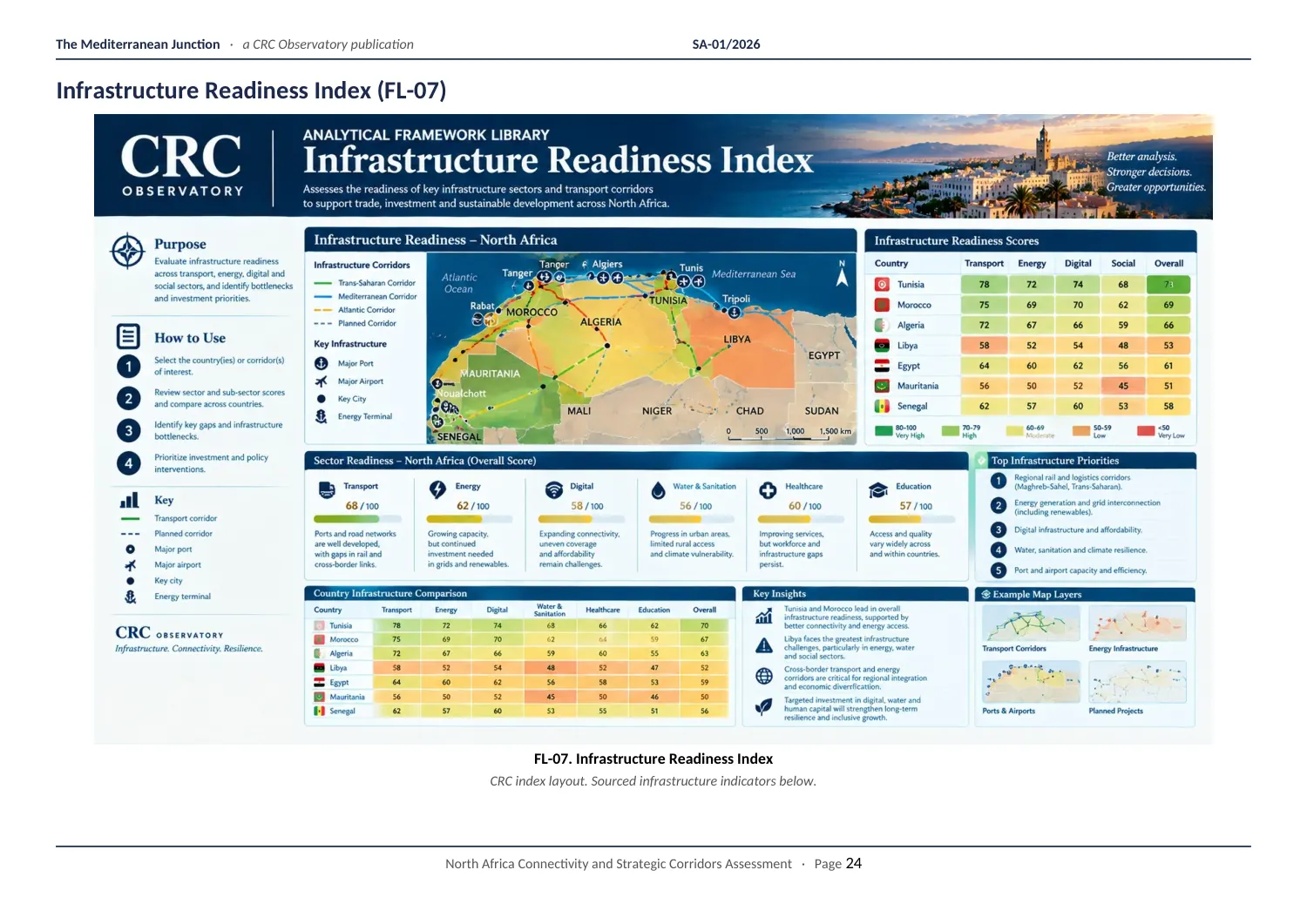Select the Digital wifi icon

(553, 489)
